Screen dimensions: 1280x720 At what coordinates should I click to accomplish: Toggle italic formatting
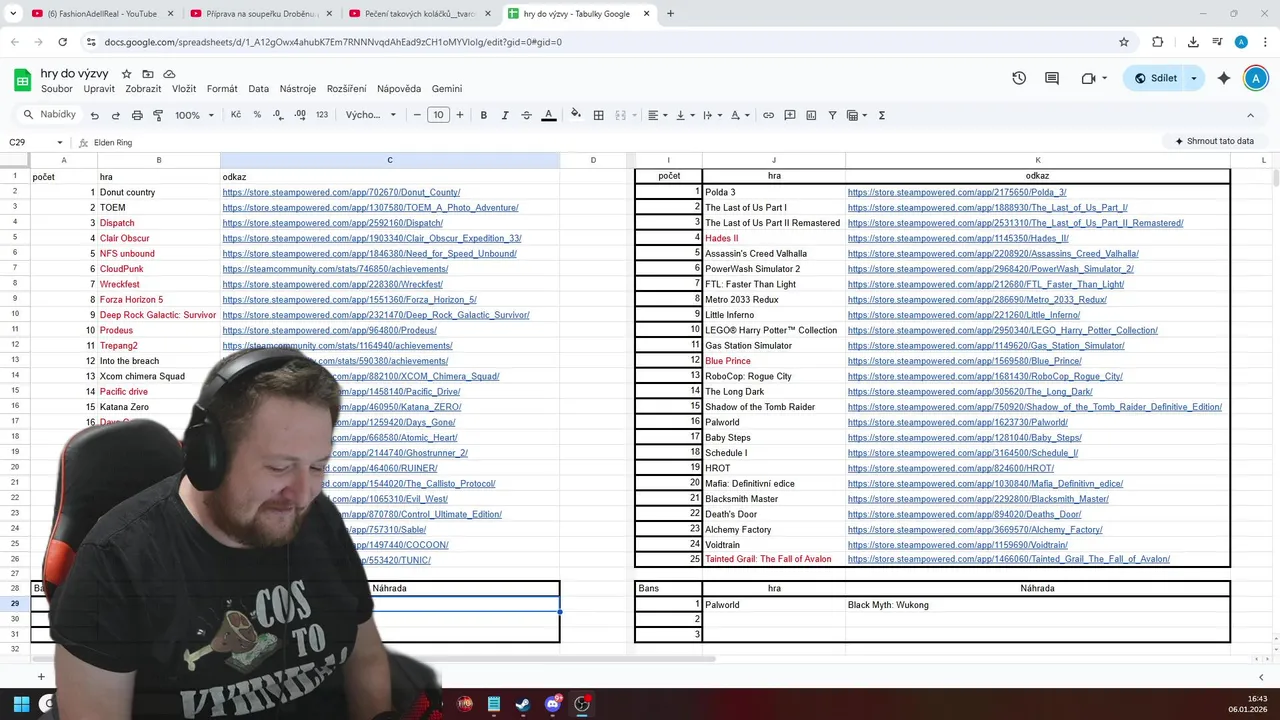coord(505,115)
